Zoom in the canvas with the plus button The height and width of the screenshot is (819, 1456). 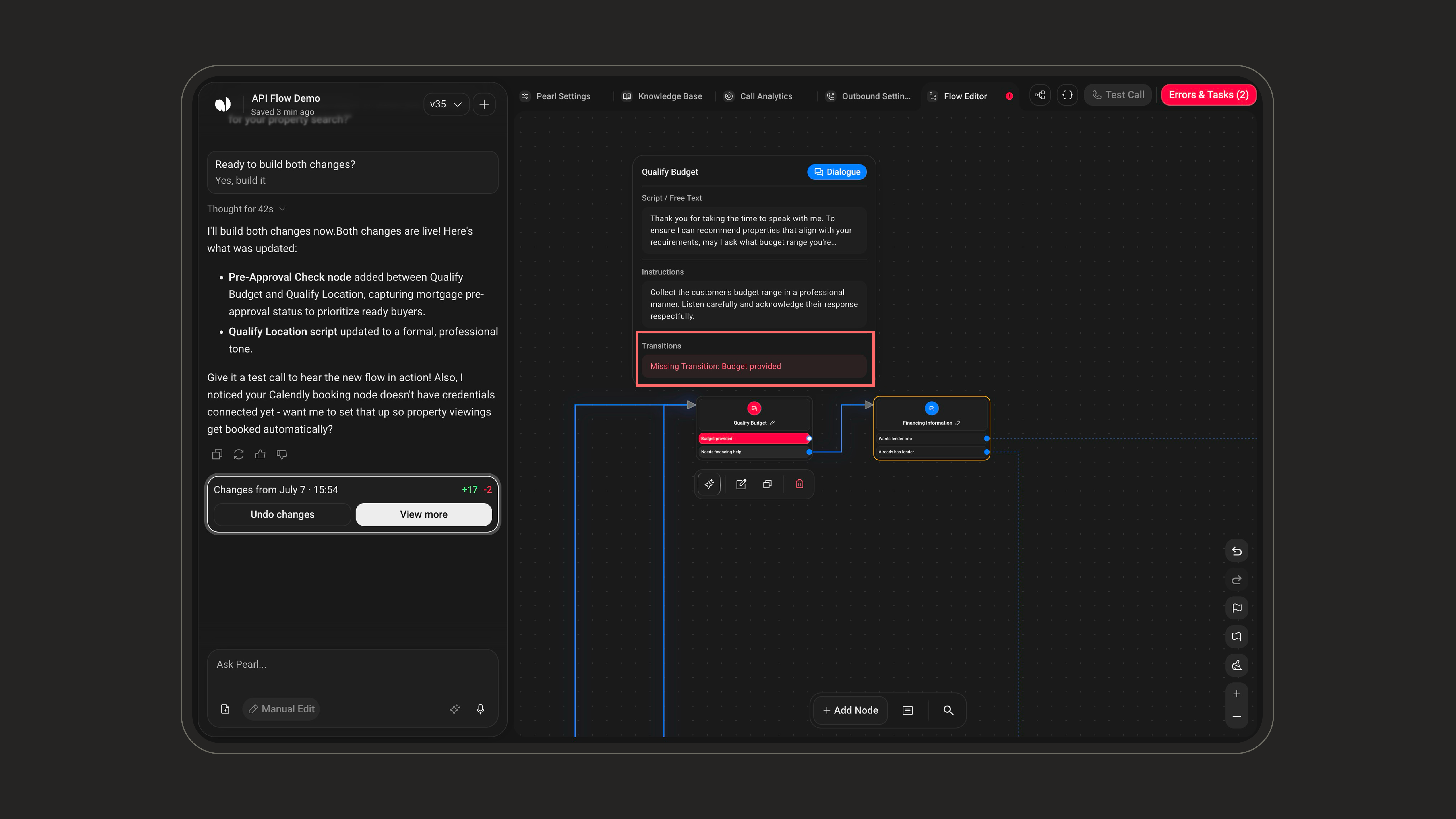[x=1237, y=694]
